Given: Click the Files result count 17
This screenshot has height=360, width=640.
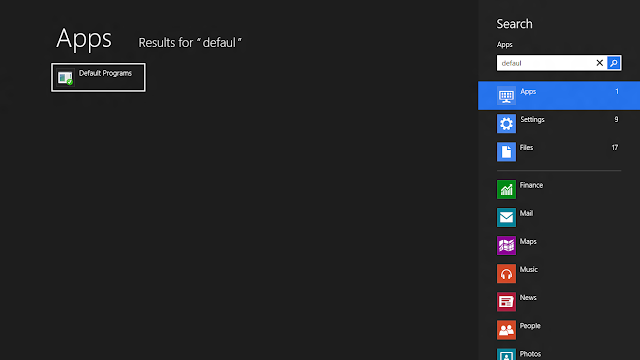Looking at the screenshot, I should pyautogui.click(x=615, y=148).
